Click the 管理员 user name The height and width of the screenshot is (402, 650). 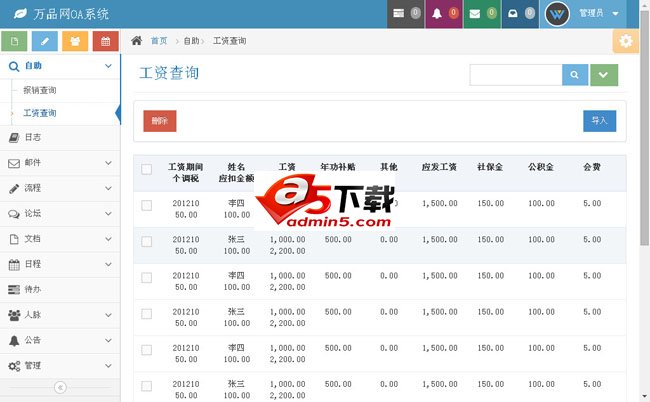click(591, 13)
